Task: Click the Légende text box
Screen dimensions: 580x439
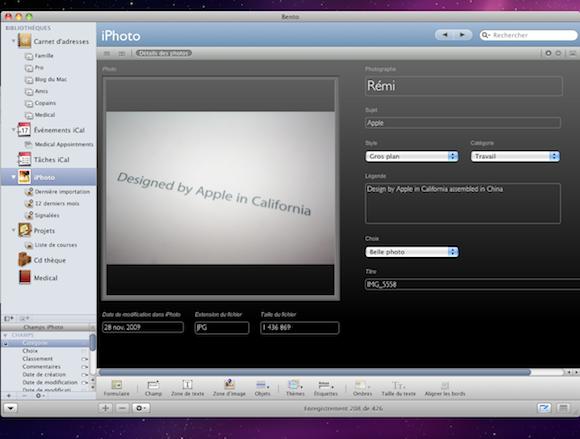Action: tap(463, 203)
